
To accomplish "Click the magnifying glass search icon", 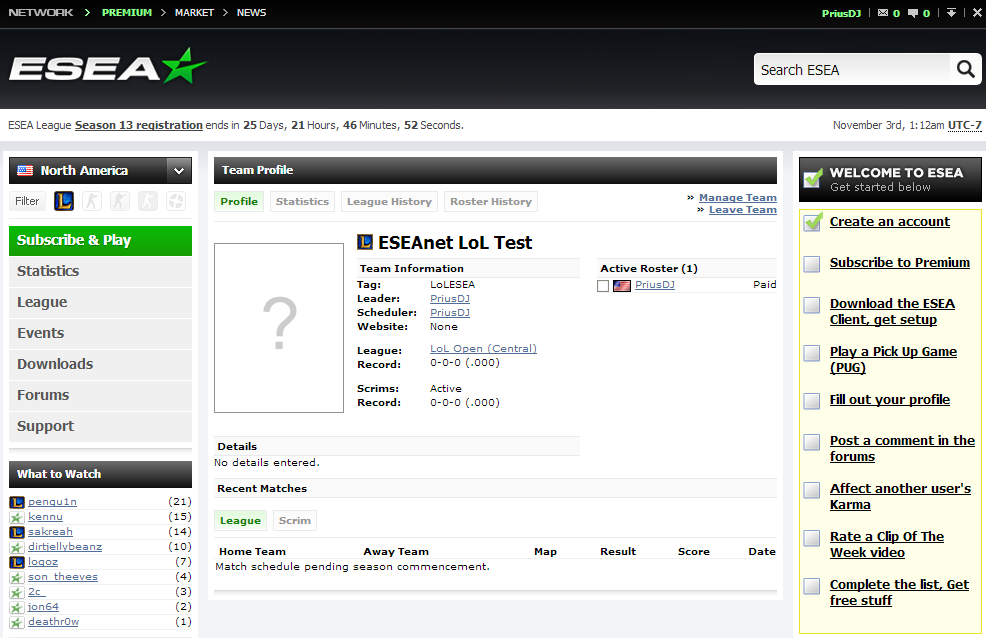I will [x=965, y=69].
